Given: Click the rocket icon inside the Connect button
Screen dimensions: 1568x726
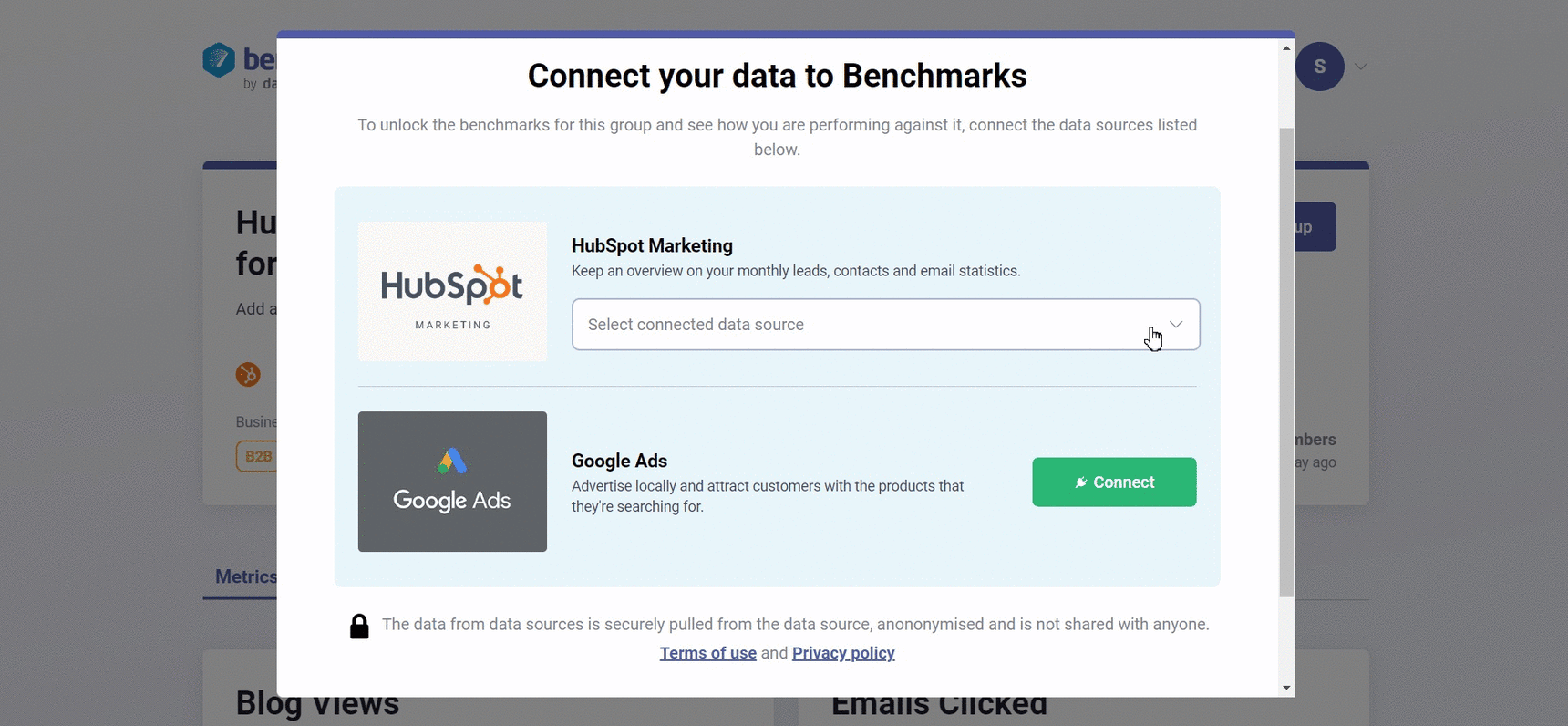Looking at the screenshot, I should [1080, 482].
